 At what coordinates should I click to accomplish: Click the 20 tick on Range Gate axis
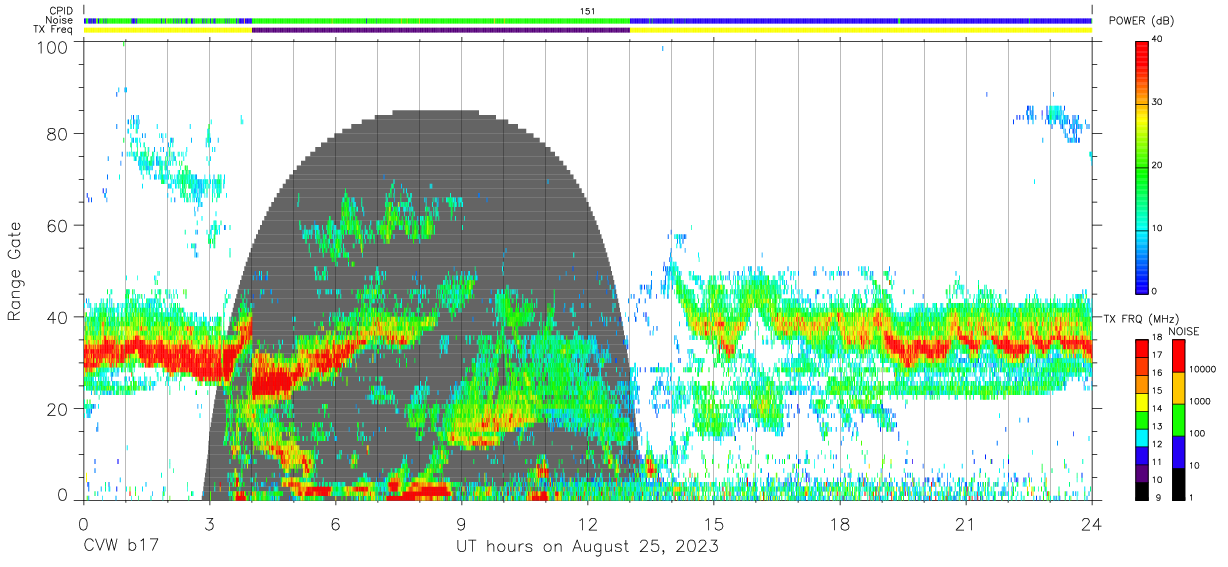tap(58, 409)
